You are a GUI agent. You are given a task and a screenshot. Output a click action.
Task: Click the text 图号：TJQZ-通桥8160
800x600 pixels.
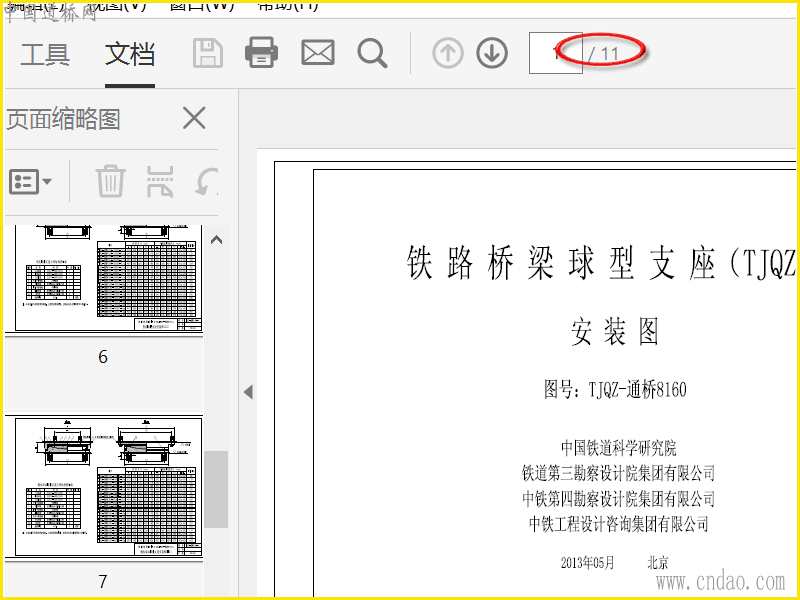click(x=615, y=390)
